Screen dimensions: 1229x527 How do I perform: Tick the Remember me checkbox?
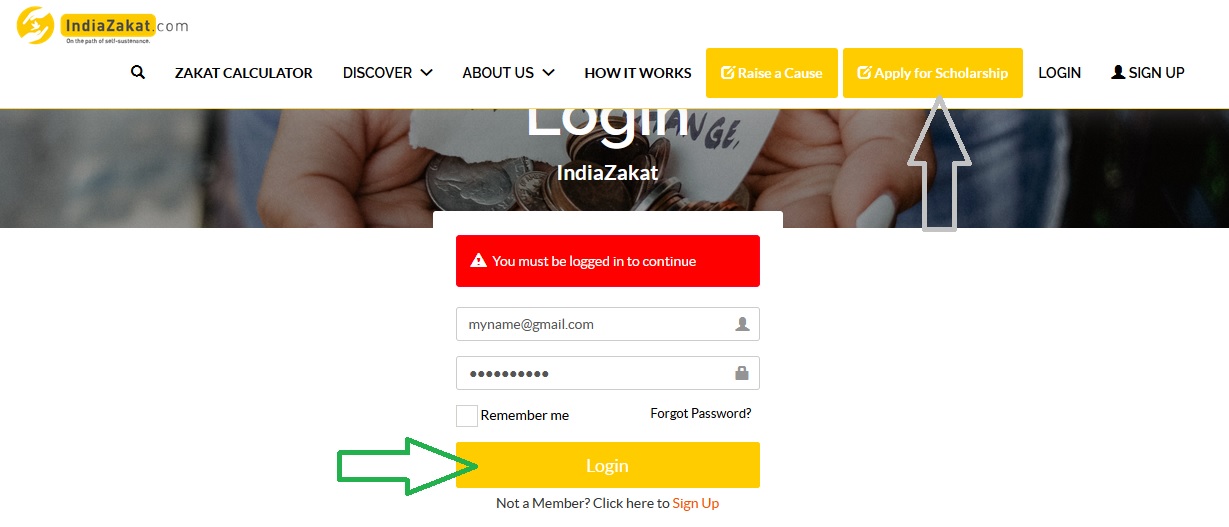coord(467,416)
